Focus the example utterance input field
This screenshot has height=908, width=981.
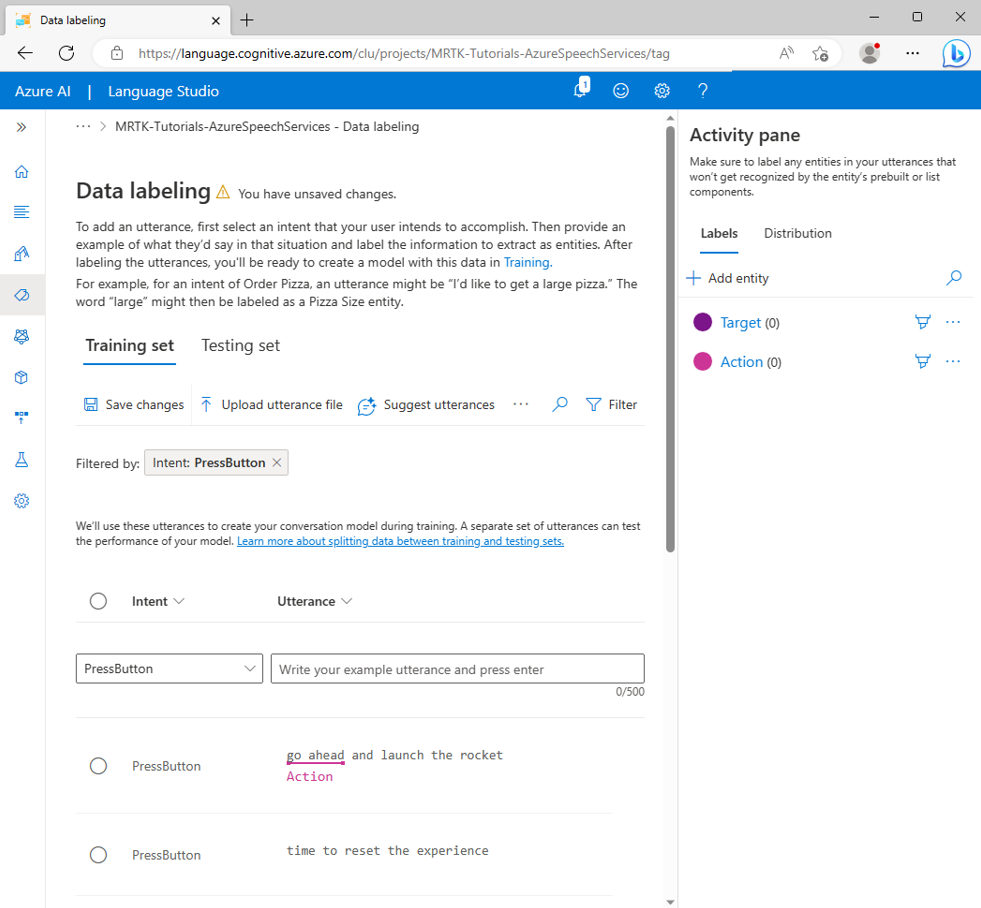point(457,668)
